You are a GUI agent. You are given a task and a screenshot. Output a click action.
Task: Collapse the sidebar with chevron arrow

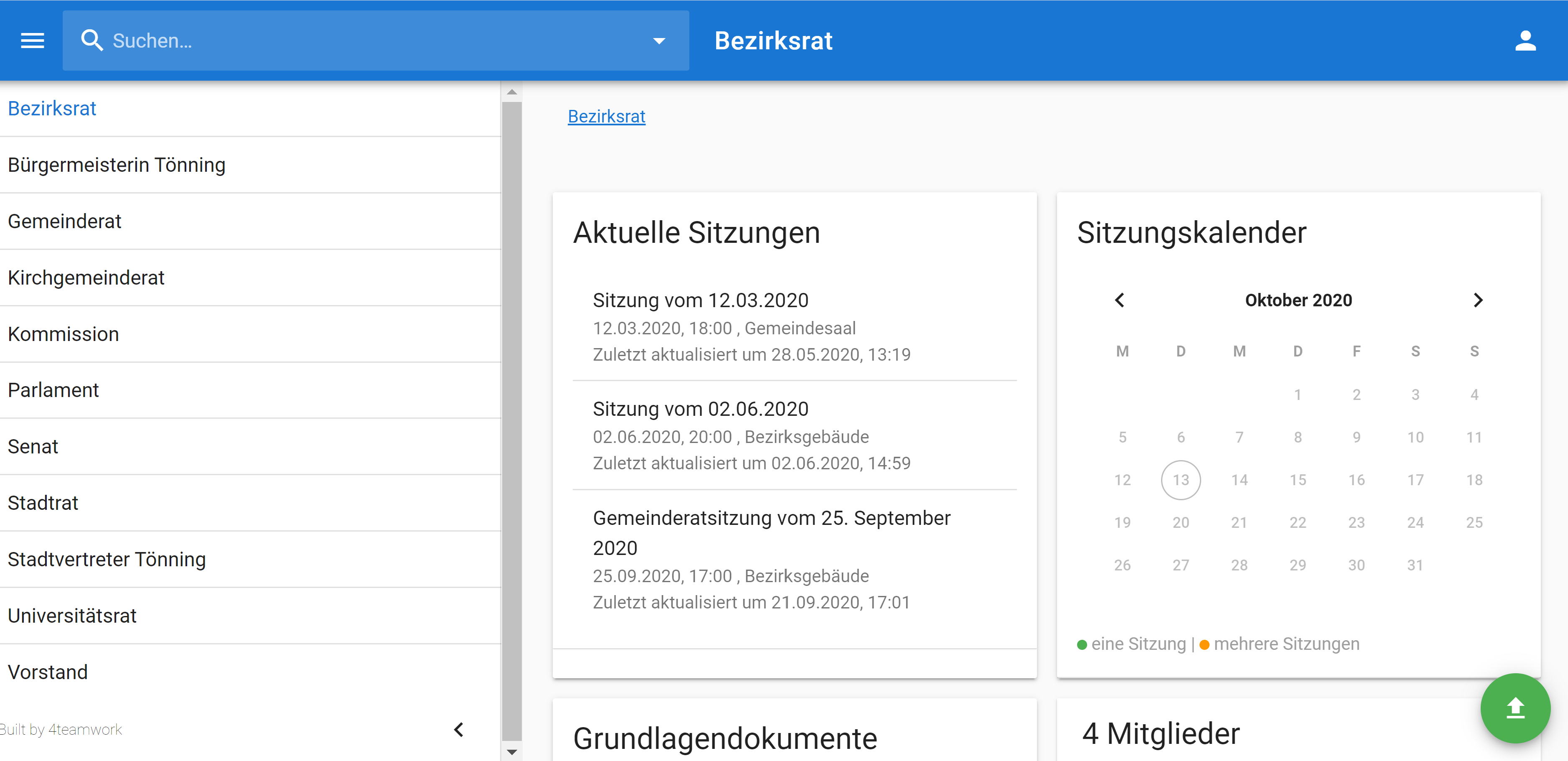(x=459, y=729)
